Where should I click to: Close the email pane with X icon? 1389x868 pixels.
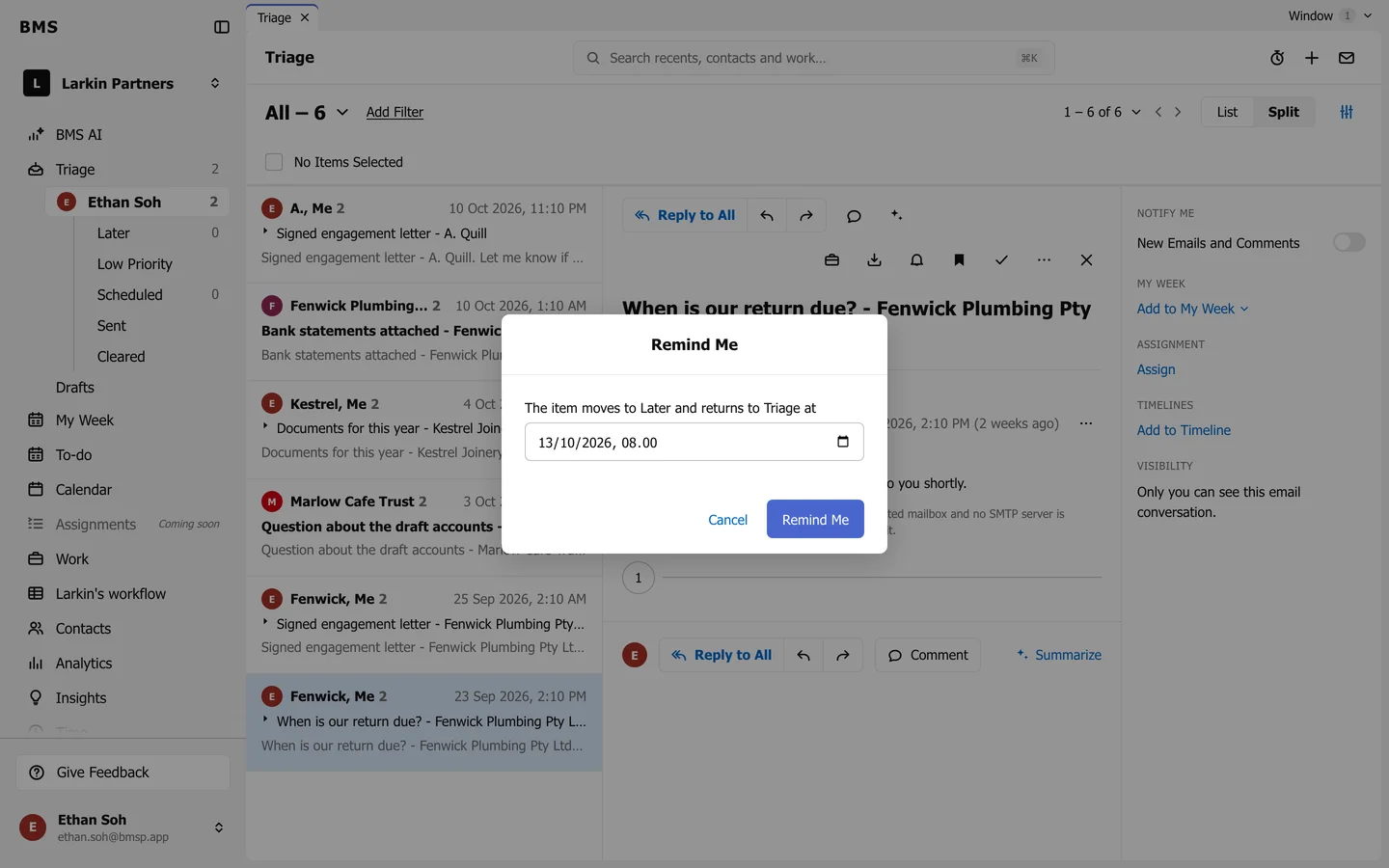[x=1086, y=260]
